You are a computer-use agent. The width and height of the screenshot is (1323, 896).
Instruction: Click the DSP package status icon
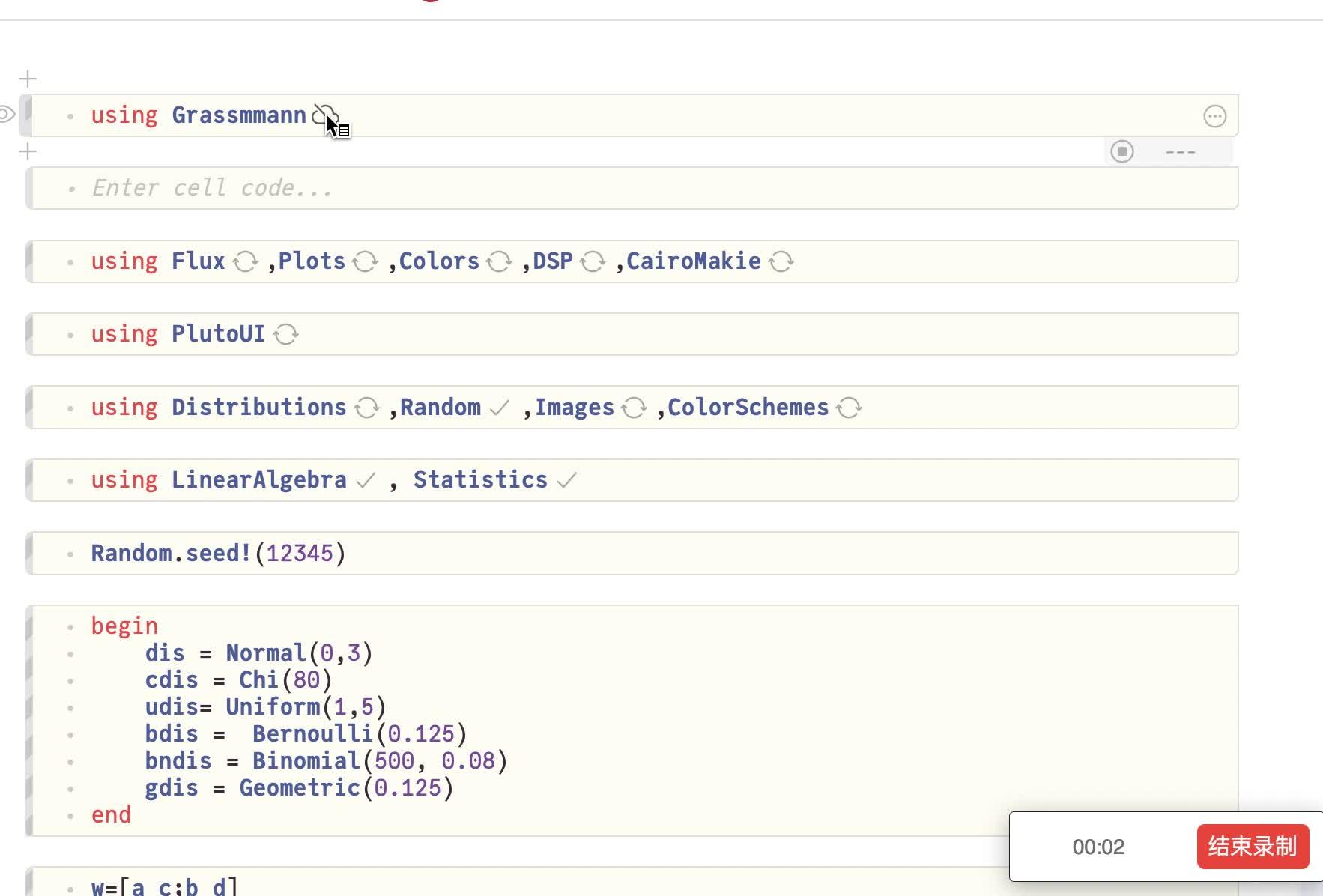coord(593,262)
